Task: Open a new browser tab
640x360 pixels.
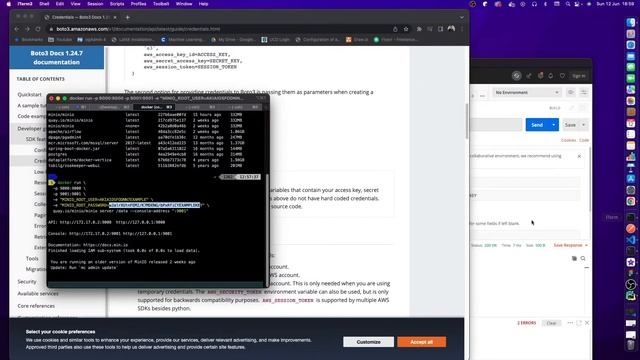Action: click(x=127, y=17)
